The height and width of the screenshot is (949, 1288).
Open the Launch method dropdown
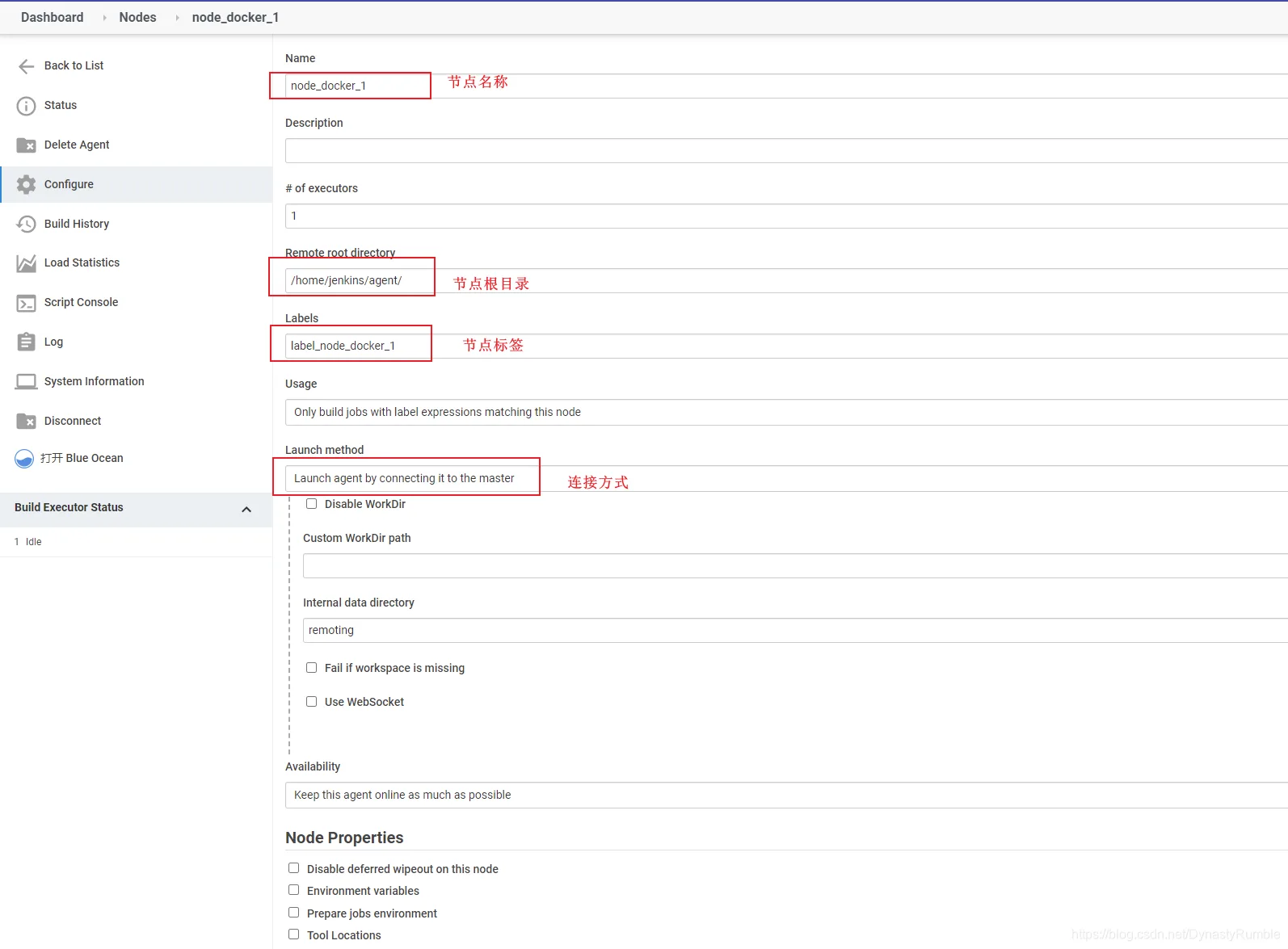(786, 478)
